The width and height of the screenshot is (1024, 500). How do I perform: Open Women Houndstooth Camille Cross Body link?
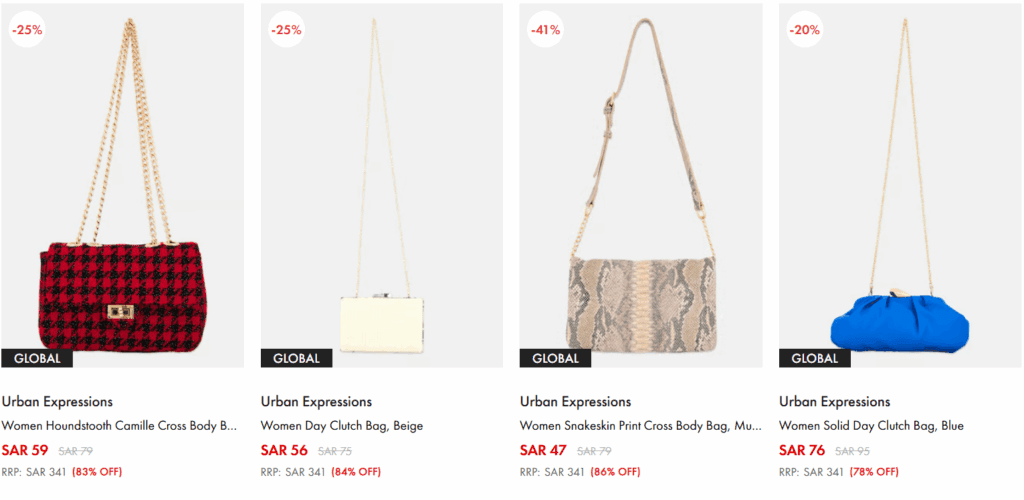(120, 426)
